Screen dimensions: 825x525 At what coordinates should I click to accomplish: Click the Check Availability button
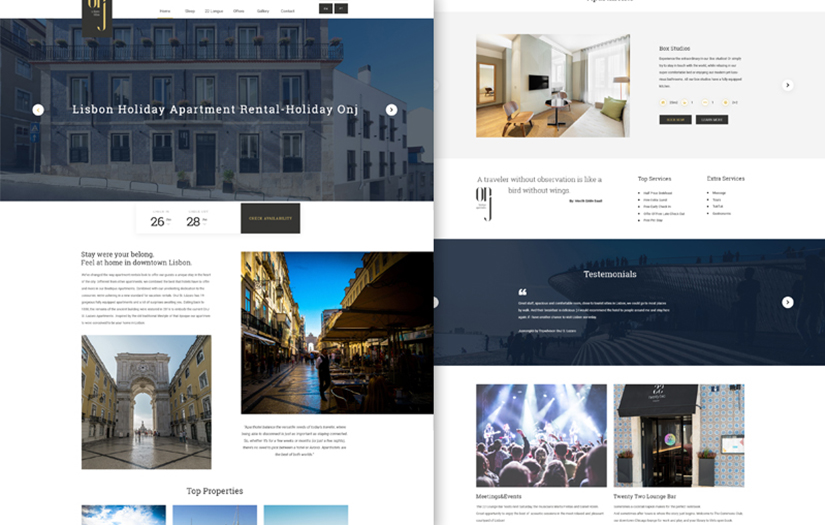[270, 218]
